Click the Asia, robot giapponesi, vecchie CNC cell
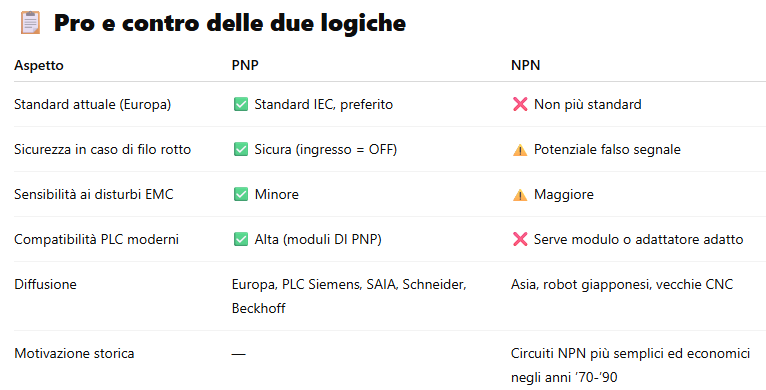Screen dimensions: 766x390 click(622, 285)
